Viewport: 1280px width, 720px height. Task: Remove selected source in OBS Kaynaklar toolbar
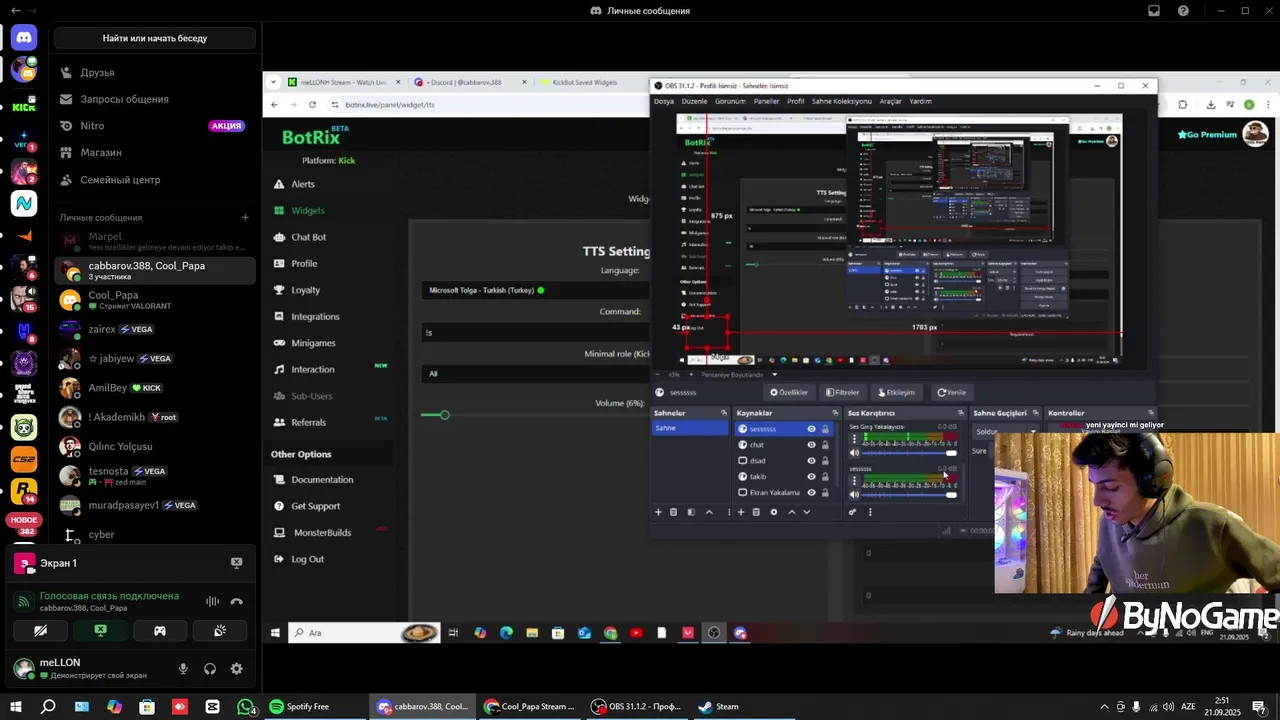pyautogui.click(x=756, y=512)
